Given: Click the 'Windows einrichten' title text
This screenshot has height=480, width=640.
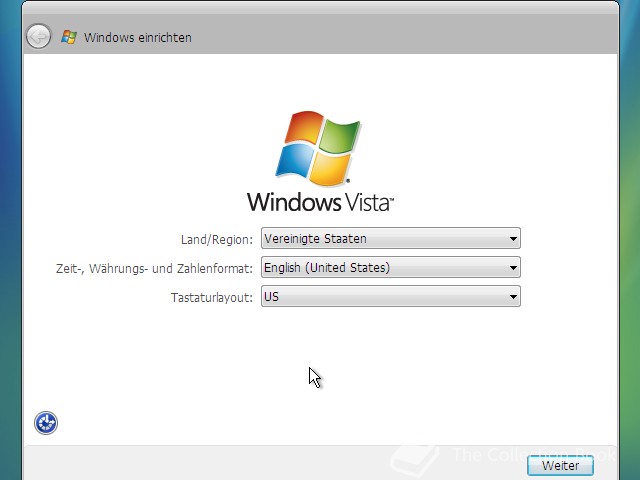Looking at the screenshot, I should click(x=138, y=38).
